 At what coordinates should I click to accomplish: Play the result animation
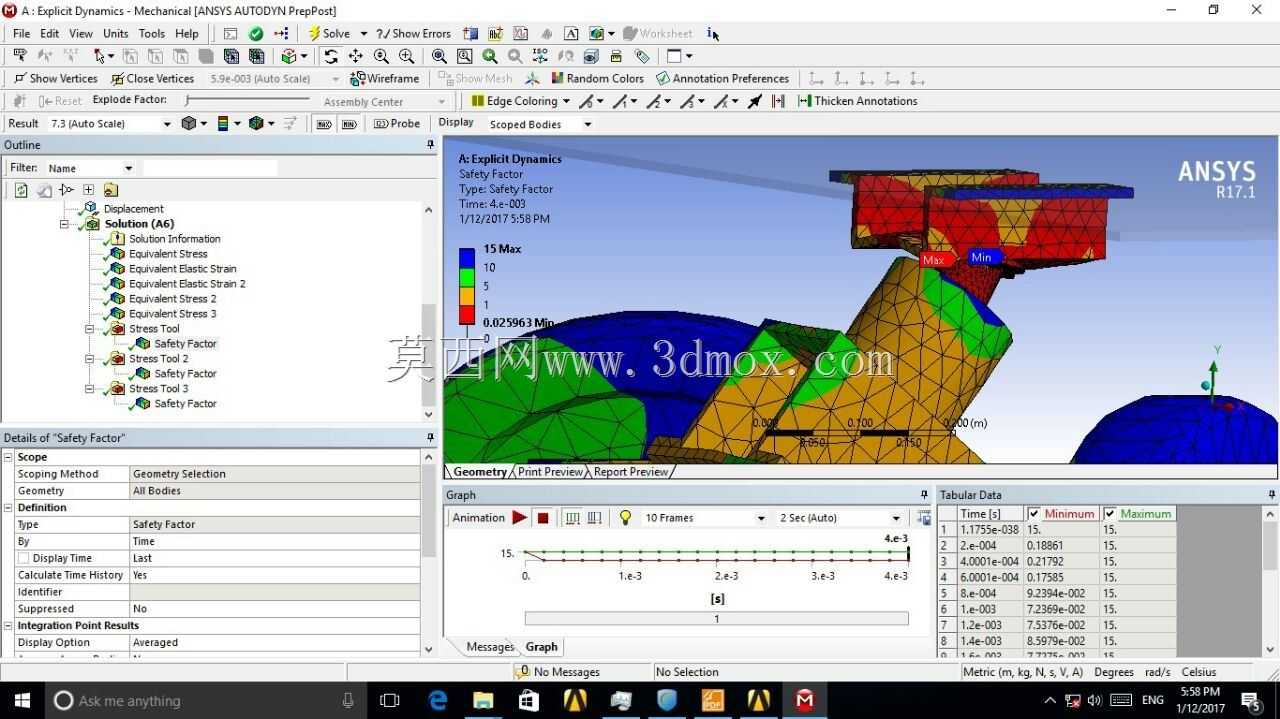[x=520, y=518]
